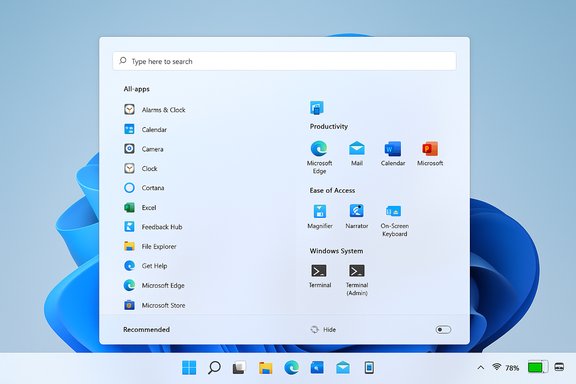Screen dimensions: 576x384
Task: Launch Narrator under Ease of Access
Action: click(357, 216)
